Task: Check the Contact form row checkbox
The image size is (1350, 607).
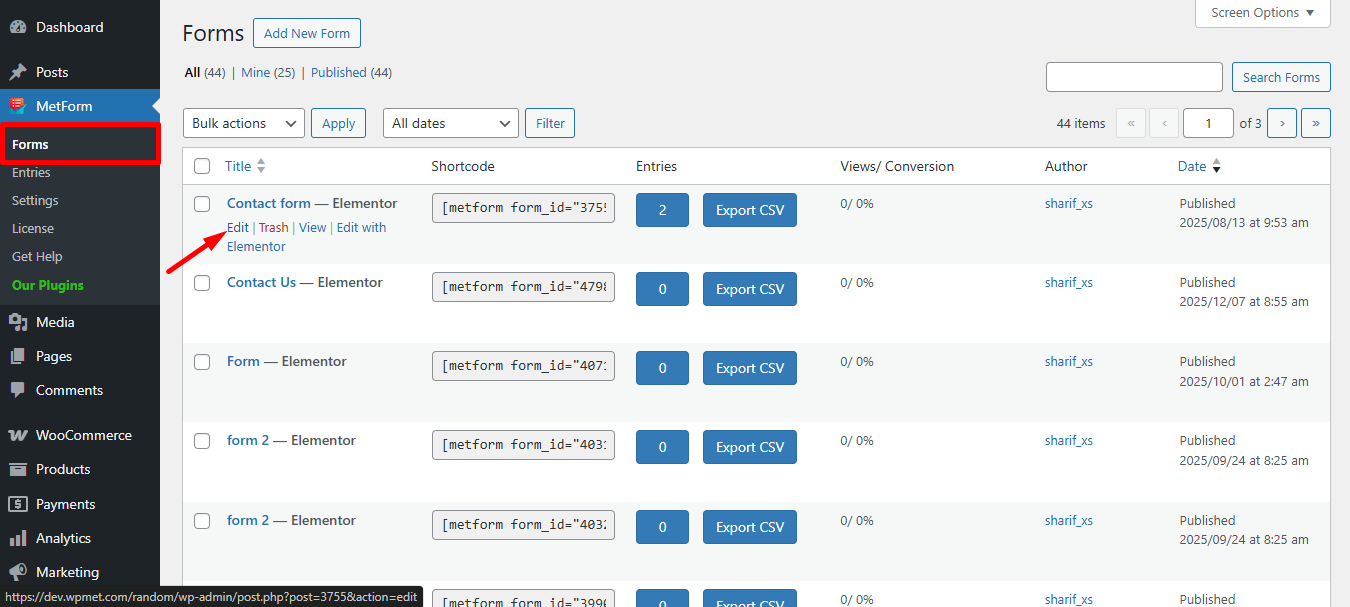Action: click(202, 203)
